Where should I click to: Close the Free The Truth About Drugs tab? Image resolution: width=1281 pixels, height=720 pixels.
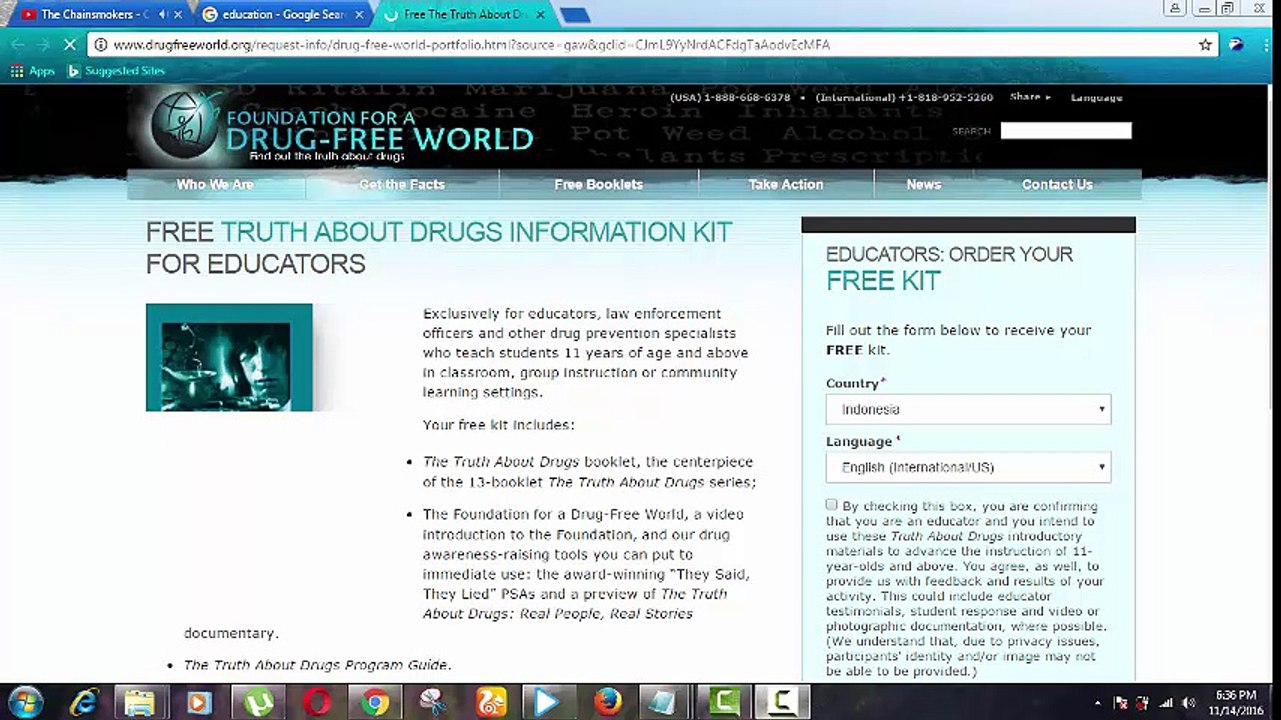540,14
